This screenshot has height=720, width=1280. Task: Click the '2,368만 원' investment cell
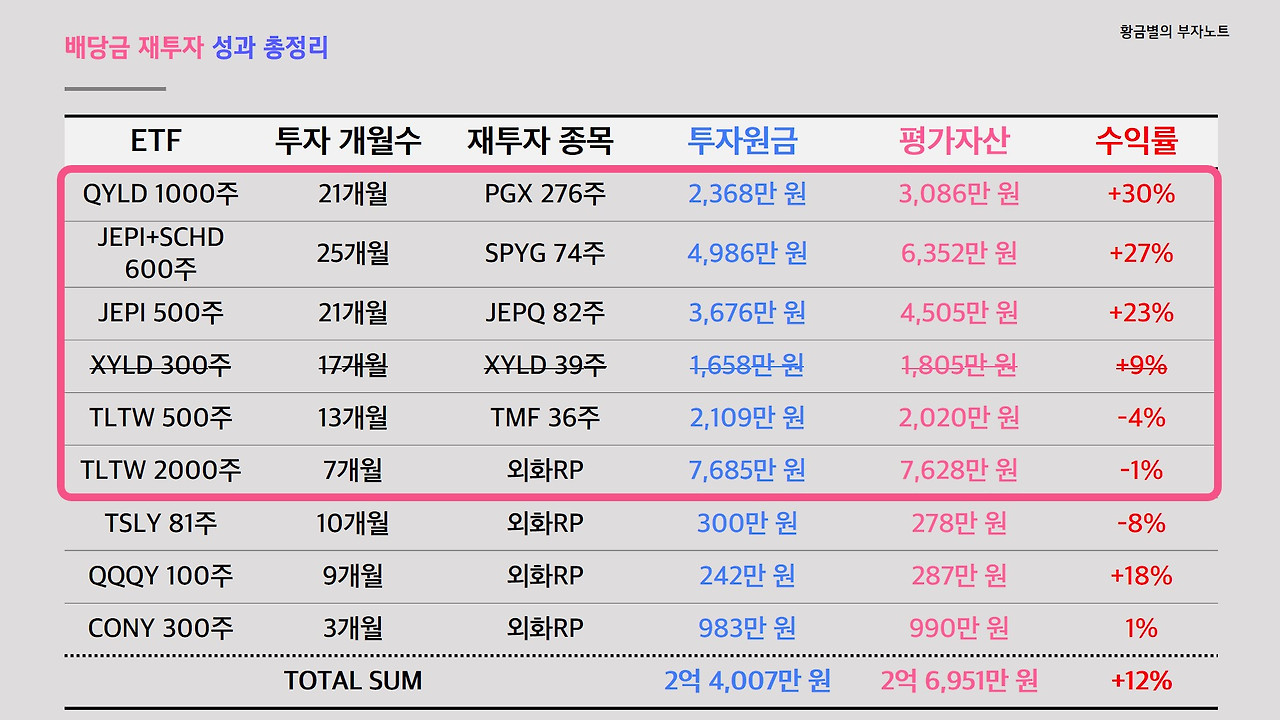tap(747, 193)
